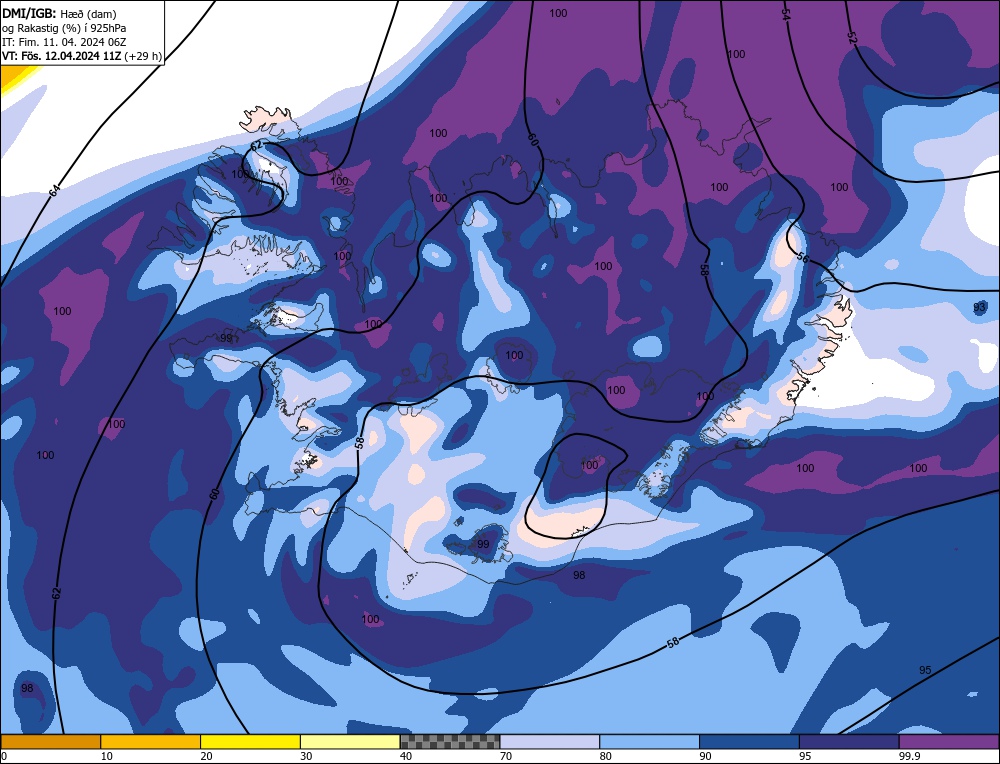The height and width of the screenshot is (764, 1000).
Task: Click the '30' legend scale value
Action: click(306, 756)
